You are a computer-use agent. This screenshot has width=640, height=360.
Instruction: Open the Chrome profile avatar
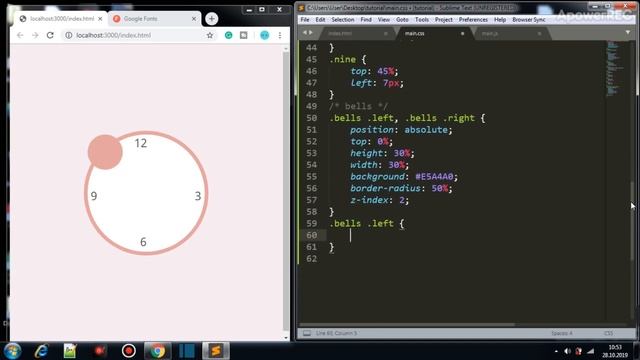[264, 36]
